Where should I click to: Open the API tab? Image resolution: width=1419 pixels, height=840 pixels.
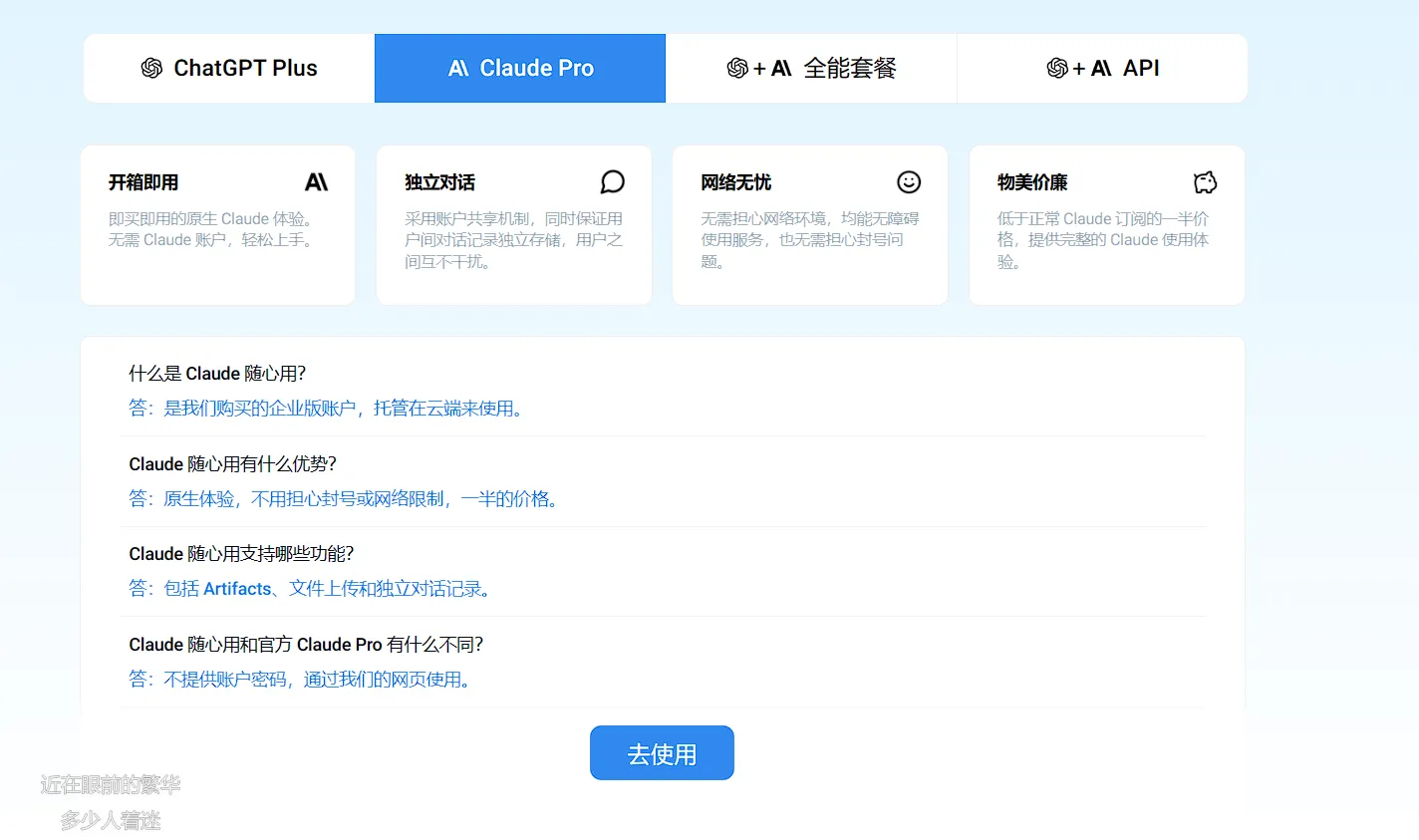click(1102, 68)
